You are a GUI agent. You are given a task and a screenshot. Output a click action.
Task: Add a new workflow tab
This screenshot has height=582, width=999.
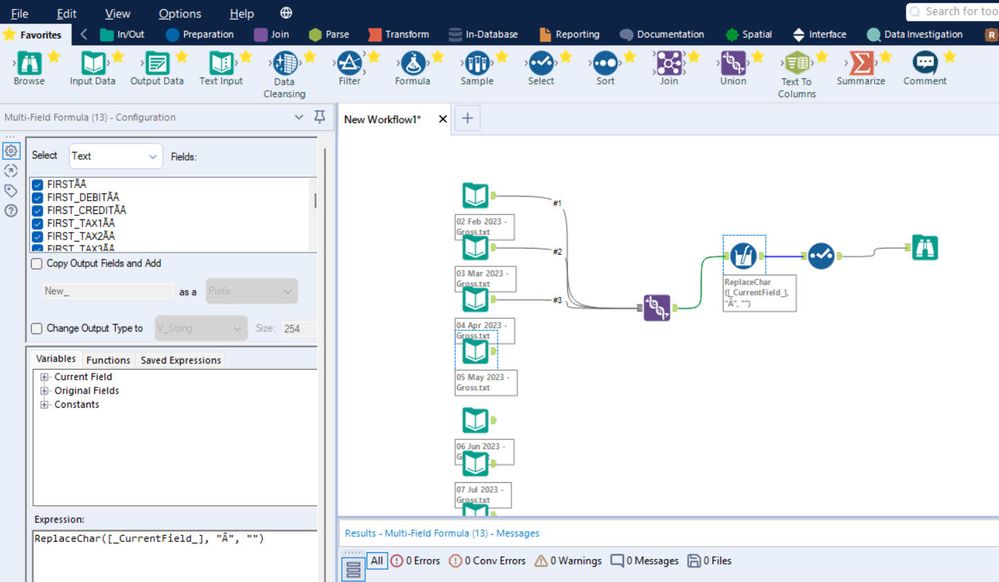[467, 118]
